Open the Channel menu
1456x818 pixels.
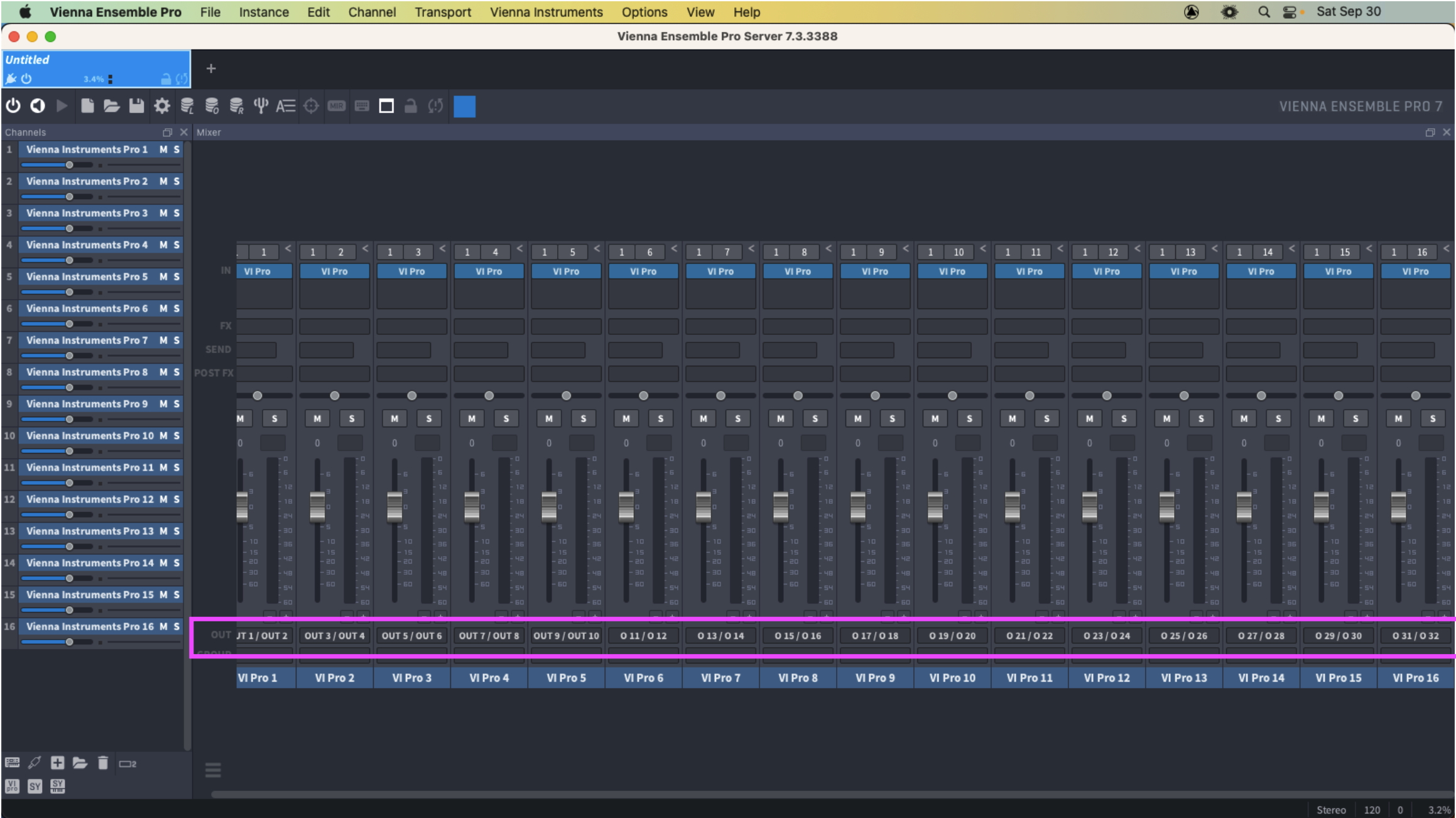coord(372,12)
